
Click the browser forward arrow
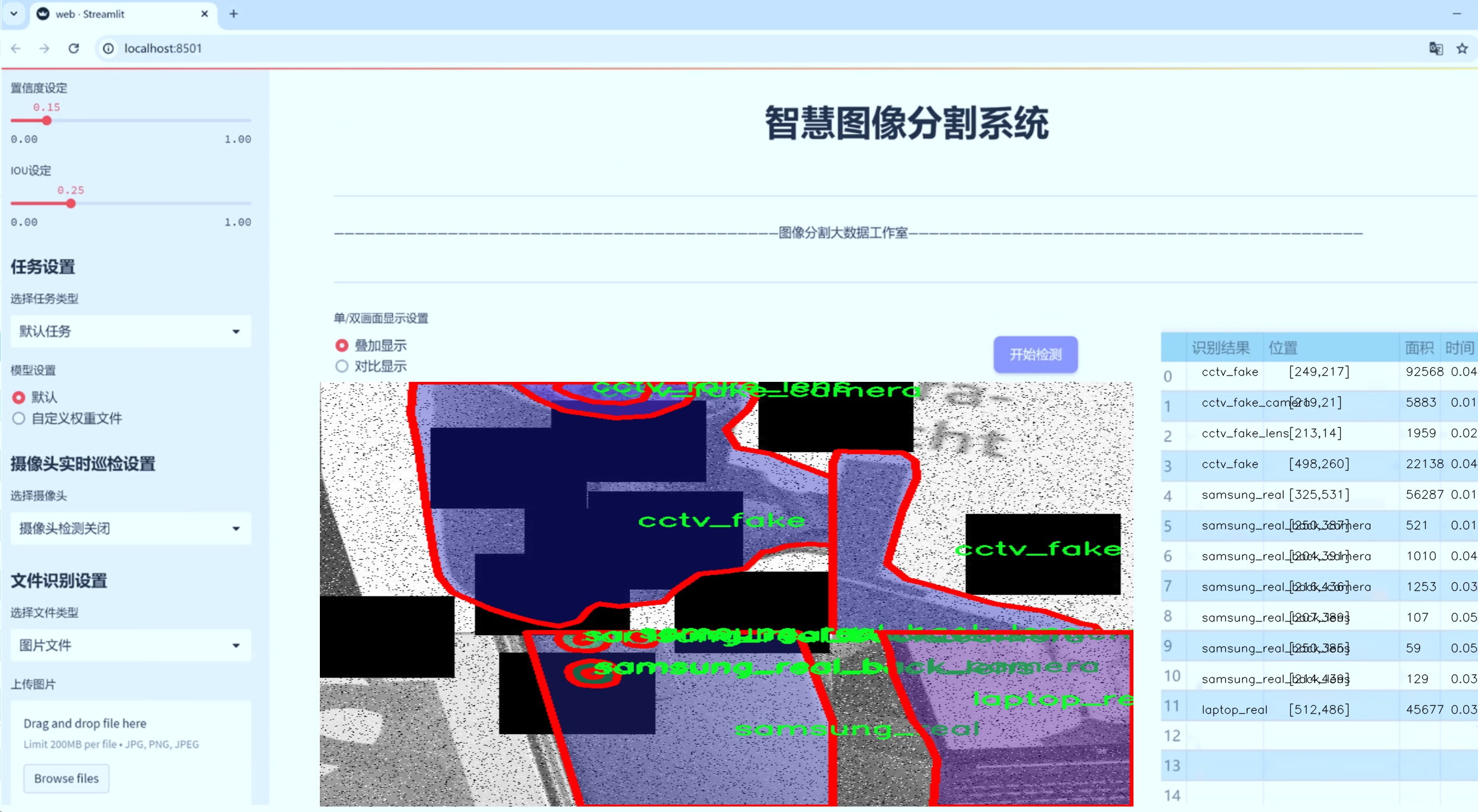(44, 49)
